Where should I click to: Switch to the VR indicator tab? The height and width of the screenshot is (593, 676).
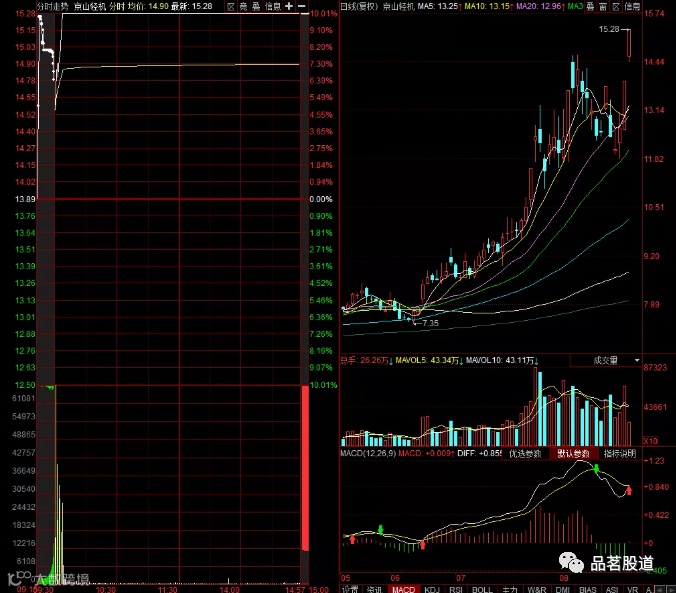click(632, 589)
